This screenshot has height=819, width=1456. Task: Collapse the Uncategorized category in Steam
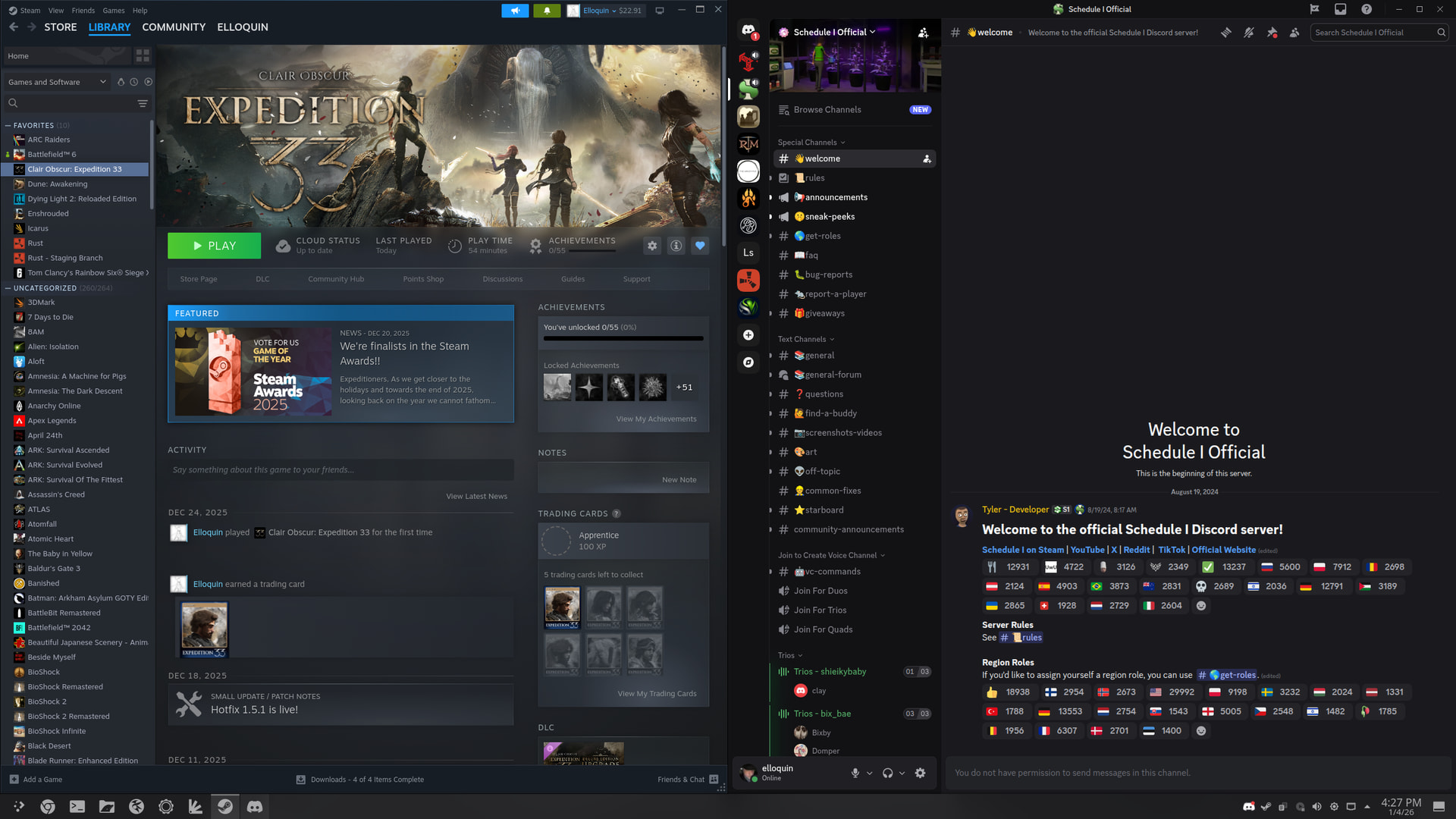8,288
